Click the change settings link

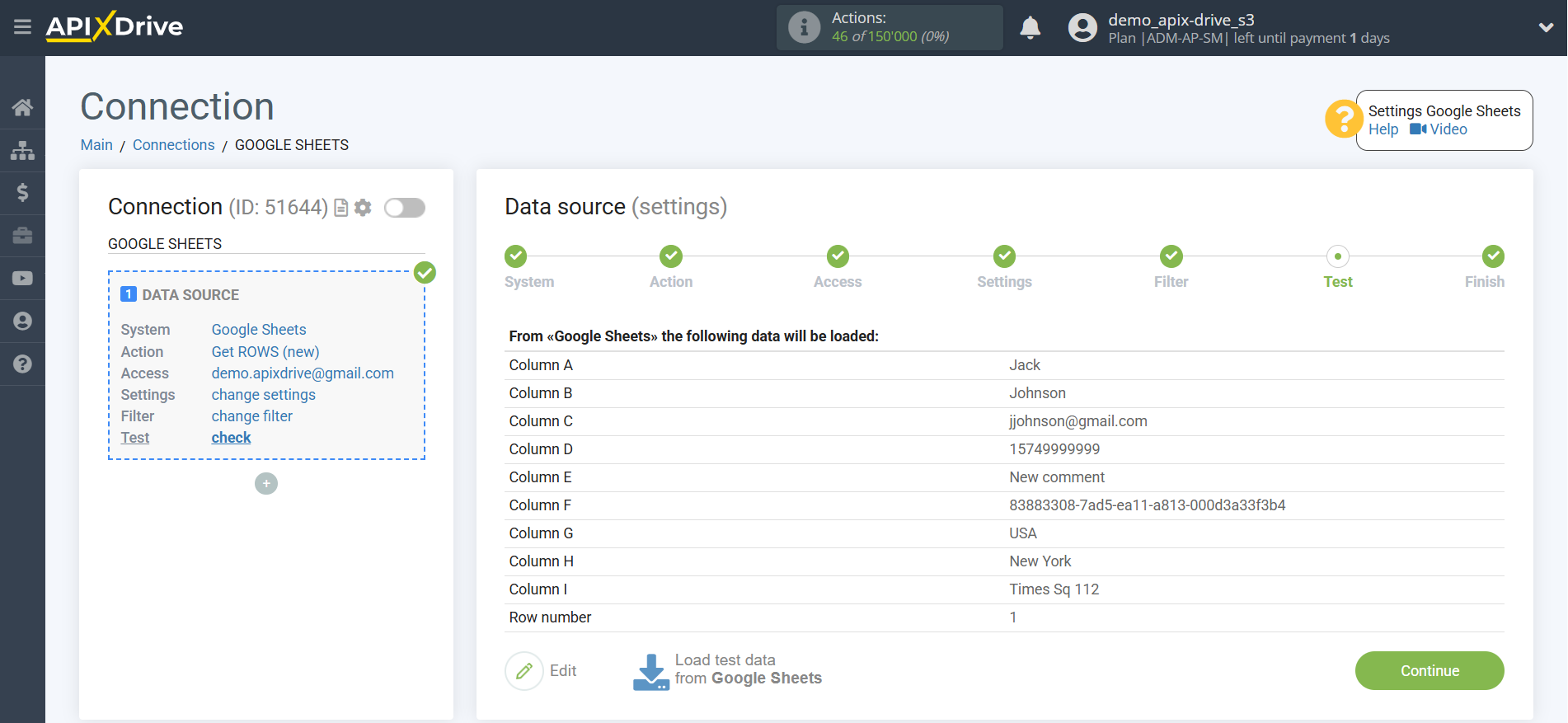pos(264,395)
